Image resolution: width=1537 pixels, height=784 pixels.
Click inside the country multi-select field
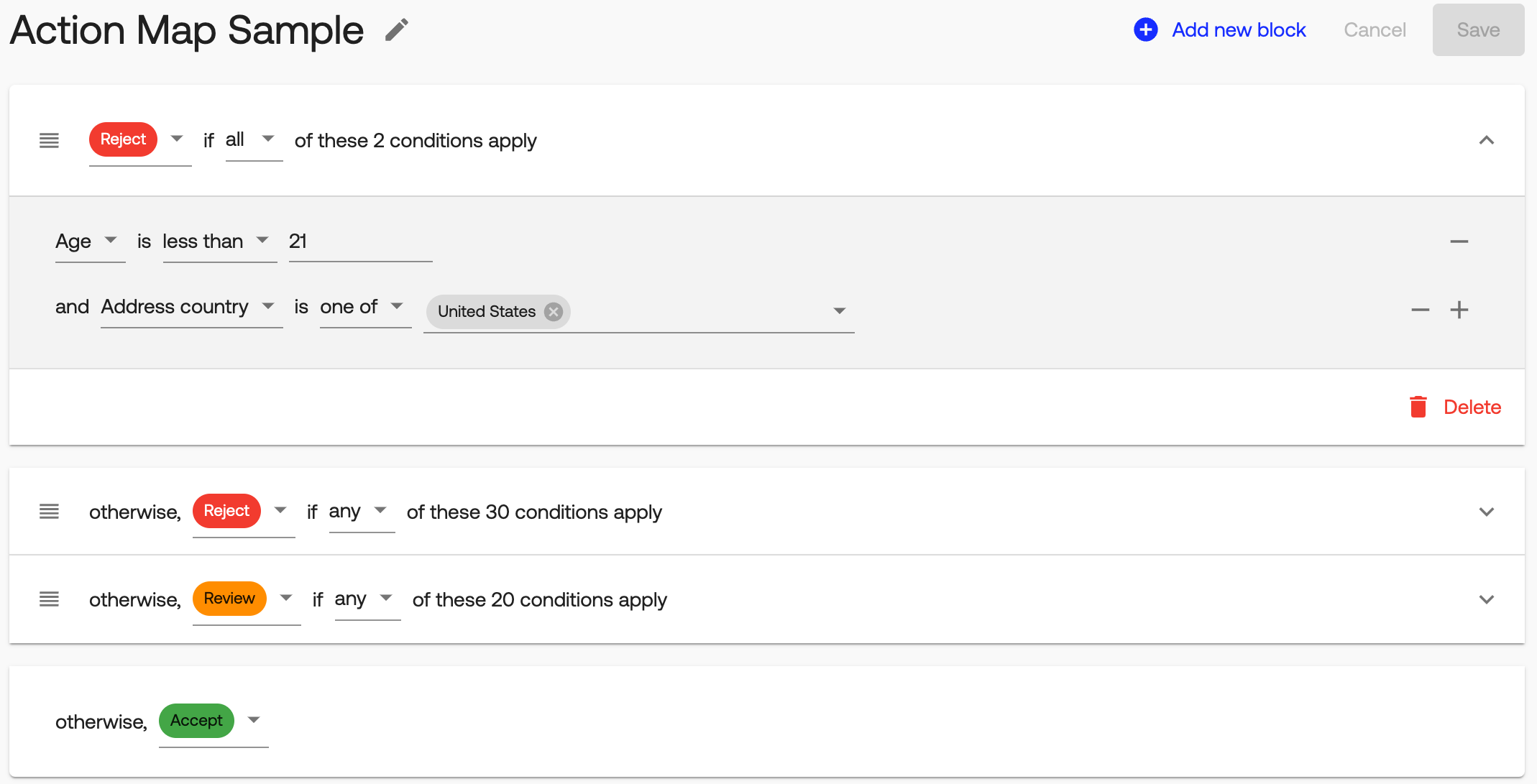639,313
